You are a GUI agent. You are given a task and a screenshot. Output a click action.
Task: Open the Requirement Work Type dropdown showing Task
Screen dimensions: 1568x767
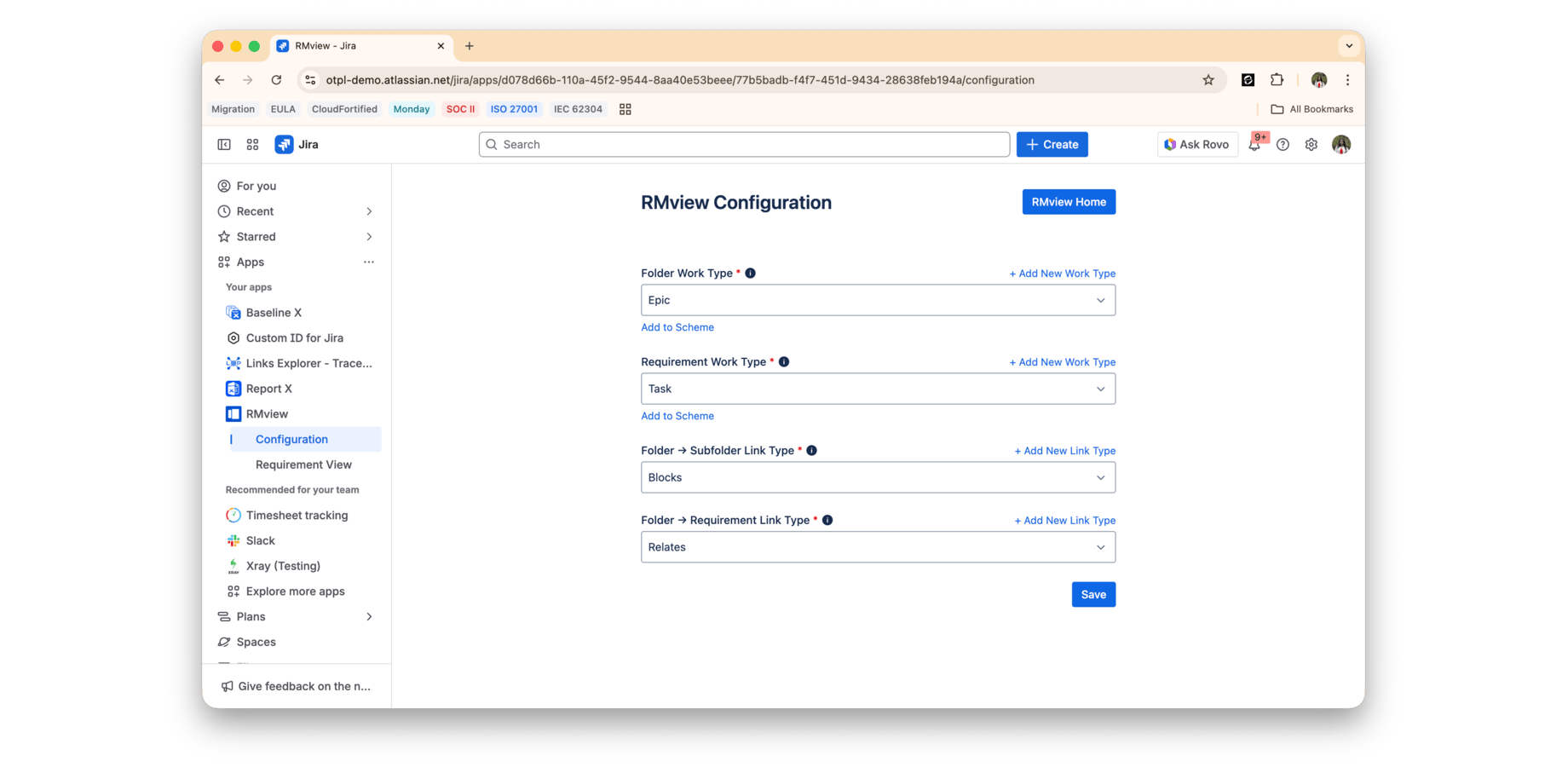[878, 389]
